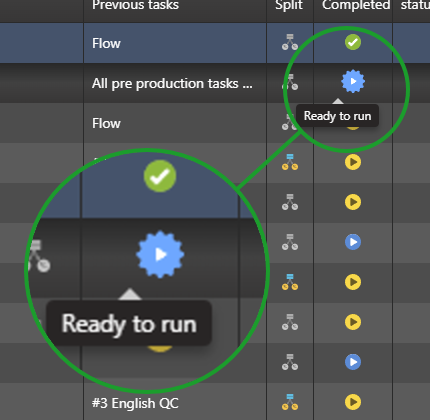
Task: Select the #3 English QC task cell
Action: click(175, 403)
